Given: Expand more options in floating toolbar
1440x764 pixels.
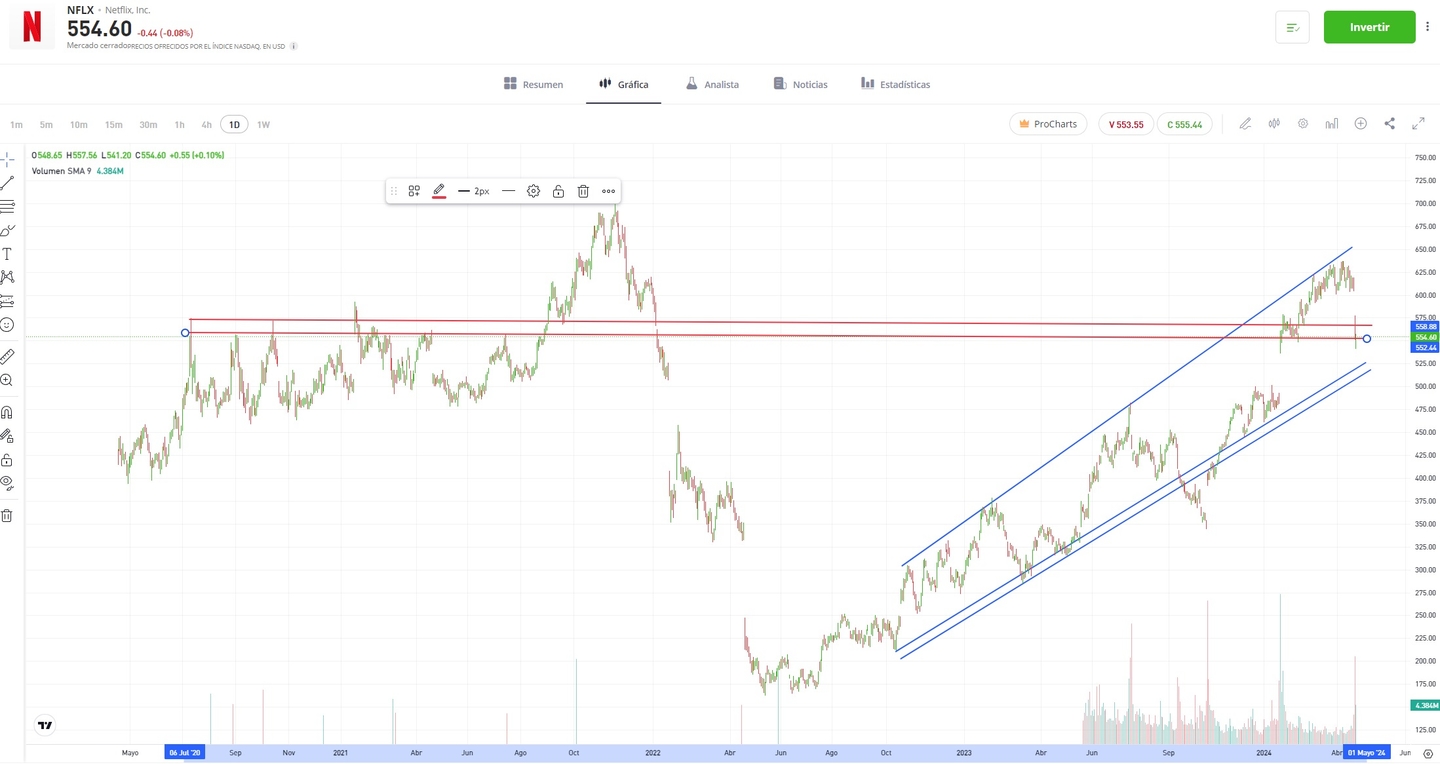Looking at the screenshot, I should click(608, 191).
